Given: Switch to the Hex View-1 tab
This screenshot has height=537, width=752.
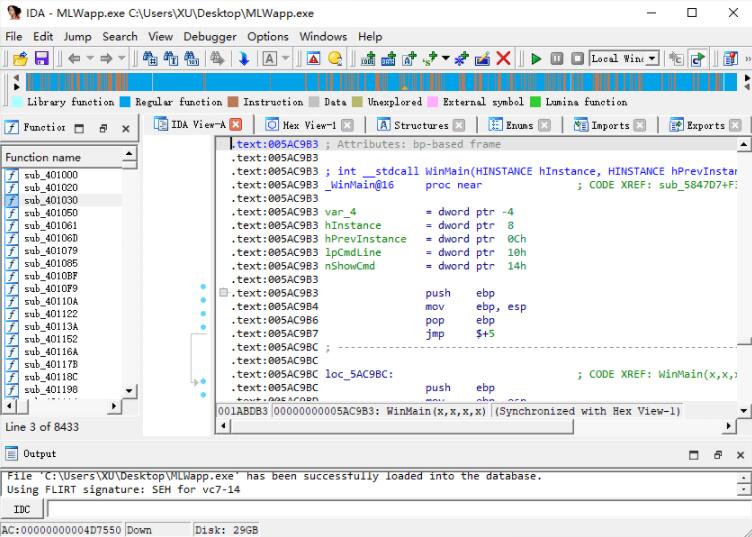Looking at the screenshot, I should point(309,125).
